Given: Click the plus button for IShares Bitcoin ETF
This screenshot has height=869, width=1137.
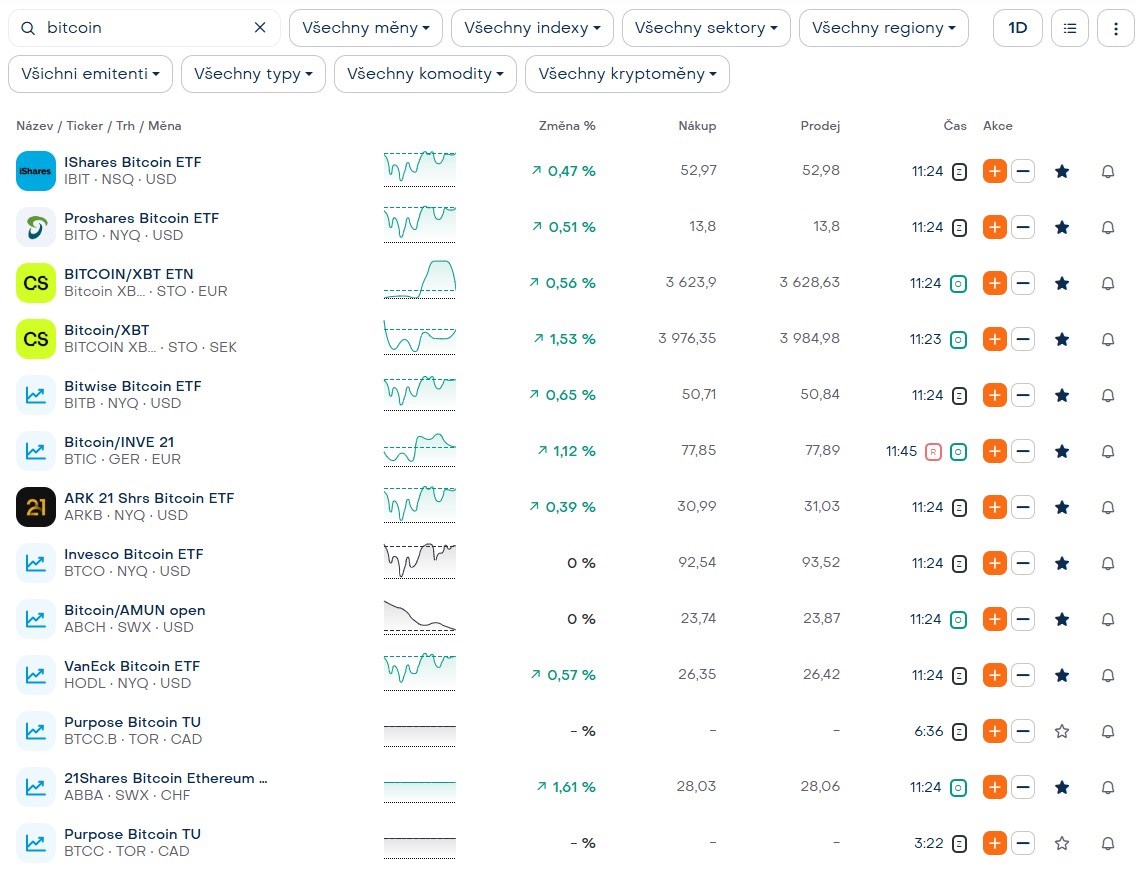Looking at the screenshot, I should click(x=994, y=171).
